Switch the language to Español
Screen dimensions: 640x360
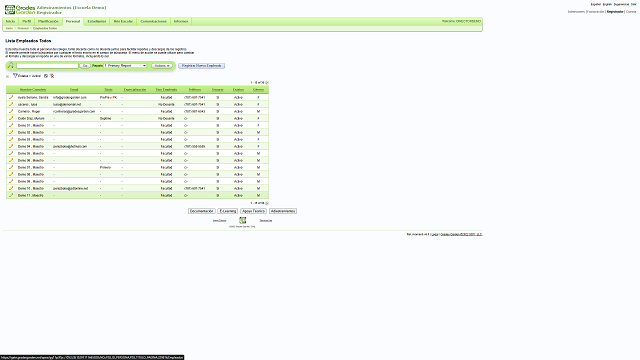(596, 4)
